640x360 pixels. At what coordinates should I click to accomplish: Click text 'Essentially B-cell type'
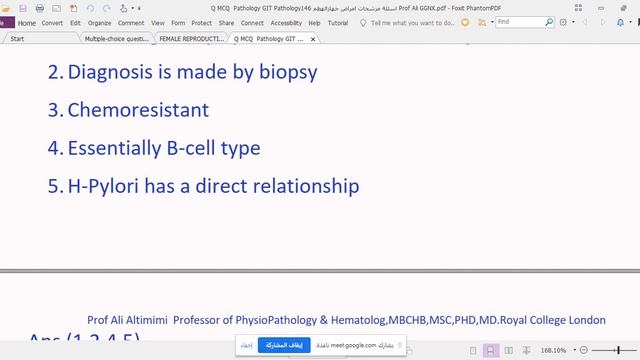164,148
